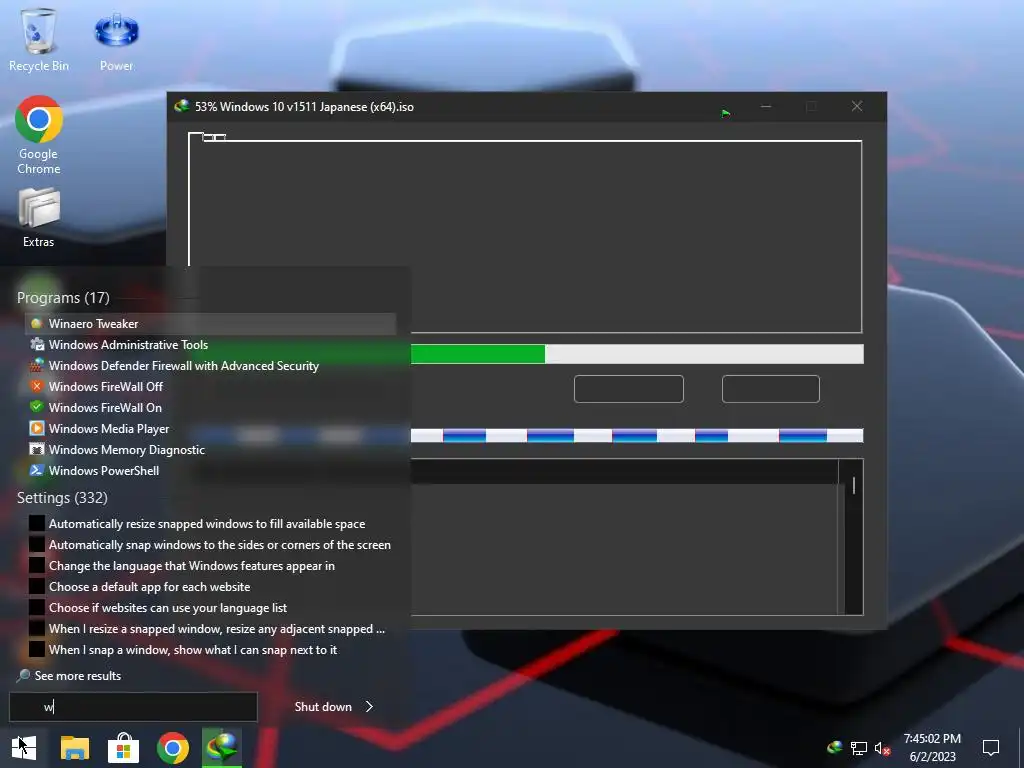Screen dimensions: 1024x768
Task: Open the Recycle Bin desktop icon
Action: 39,39
